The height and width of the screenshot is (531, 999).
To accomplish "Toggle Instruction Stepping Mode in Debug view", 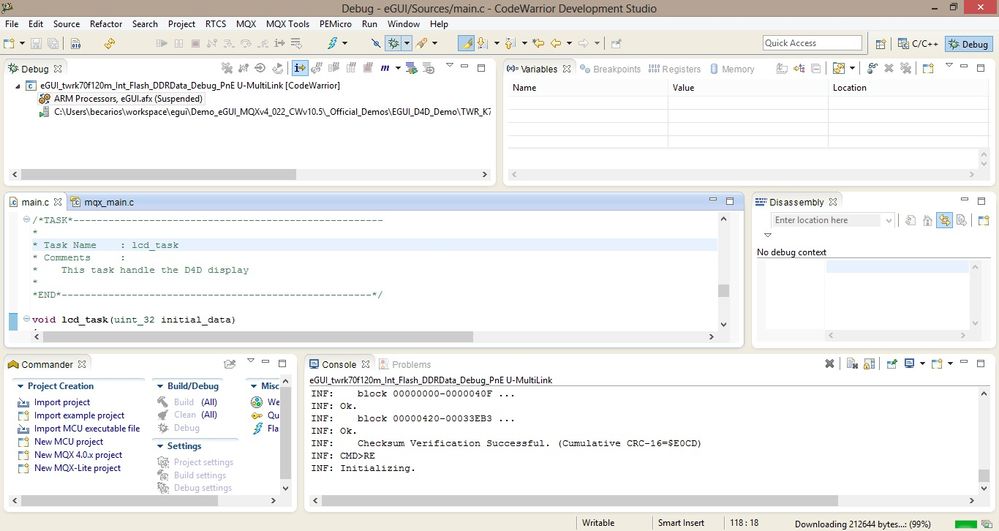I will pyautogui.click(x=299, y=68).
